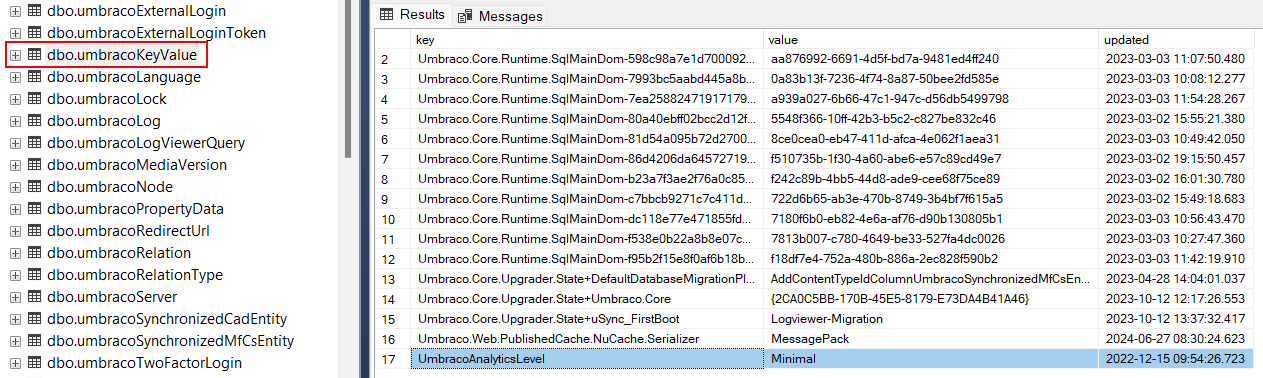The width and height of the screenshot is (1263, 378).
Task: Click table icon of dbo.umbracoMediaVersion
Action: click(x=34, y=165)
